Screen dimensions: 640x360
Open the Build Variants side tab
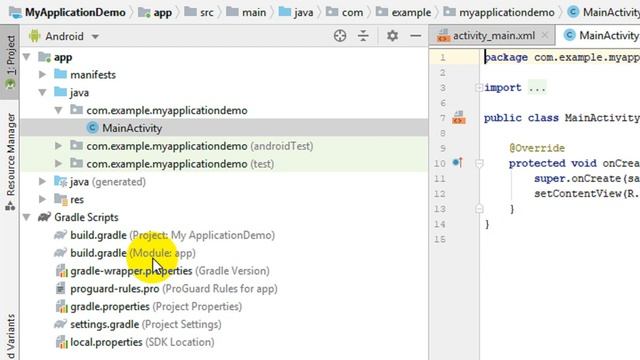[10, 336]
